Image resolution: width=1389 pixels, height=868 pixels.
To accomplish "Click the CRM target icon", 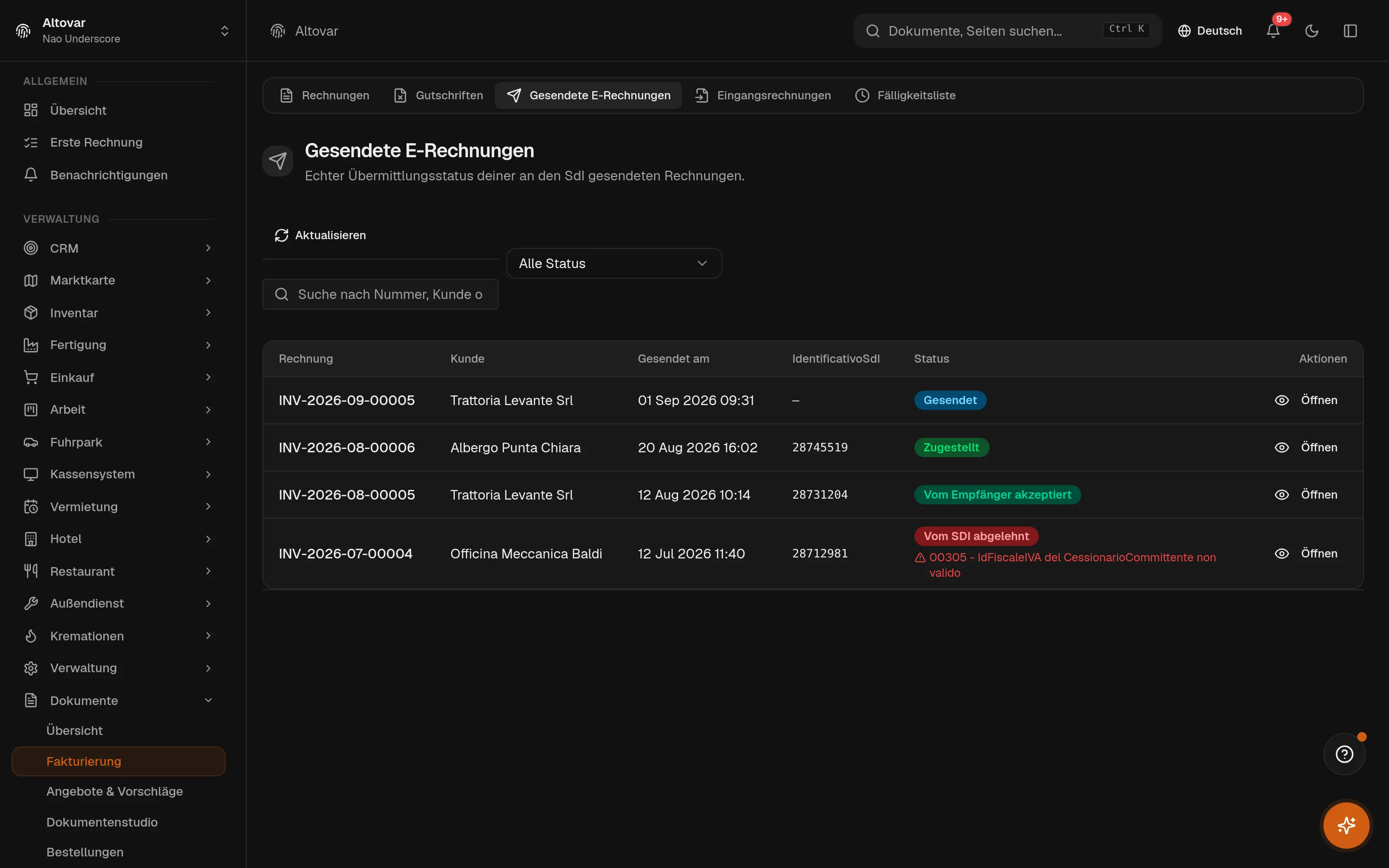I will [x=31, y=248].
